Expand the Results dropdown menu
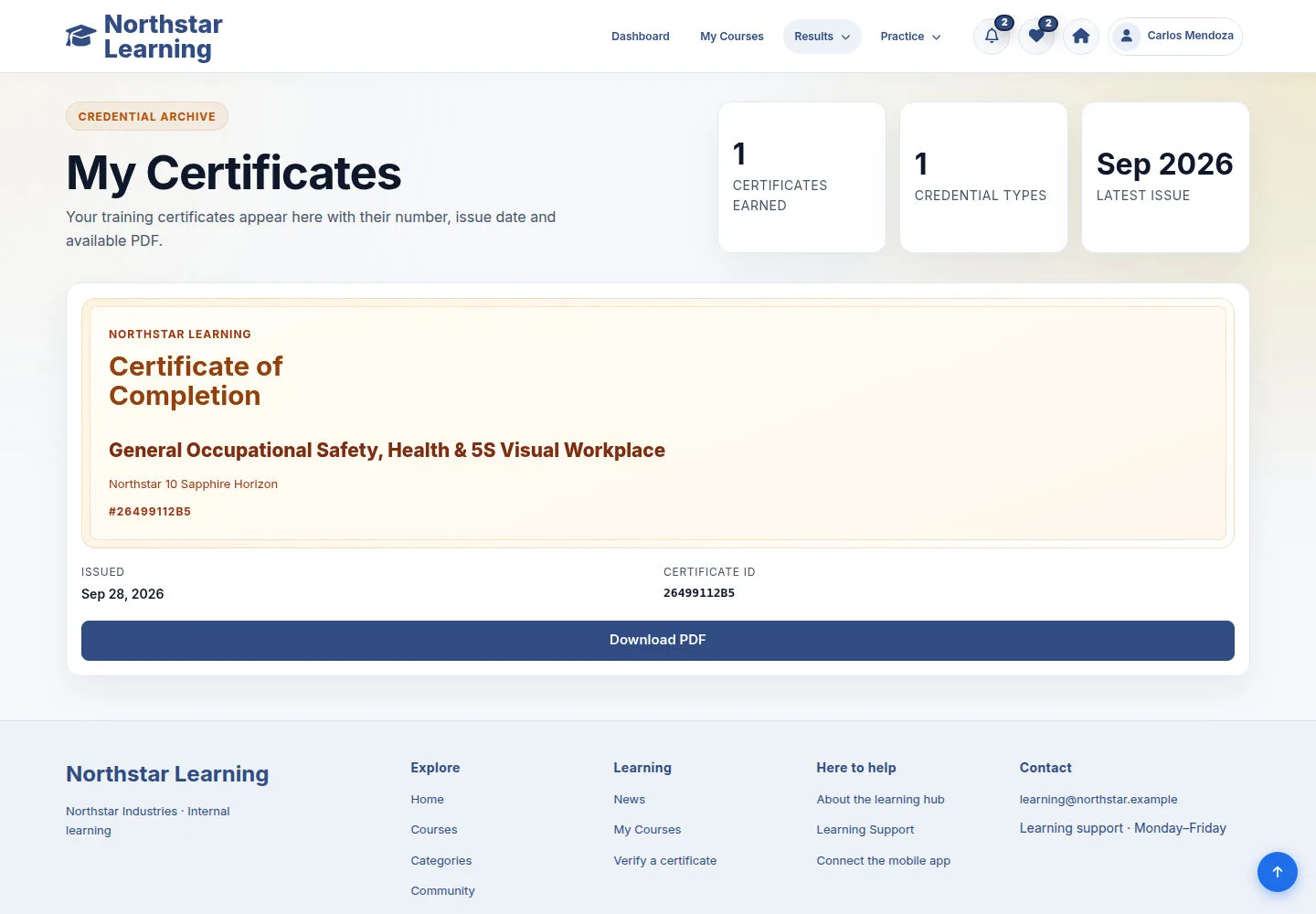1316x914 pixels. tap(822, 37)
